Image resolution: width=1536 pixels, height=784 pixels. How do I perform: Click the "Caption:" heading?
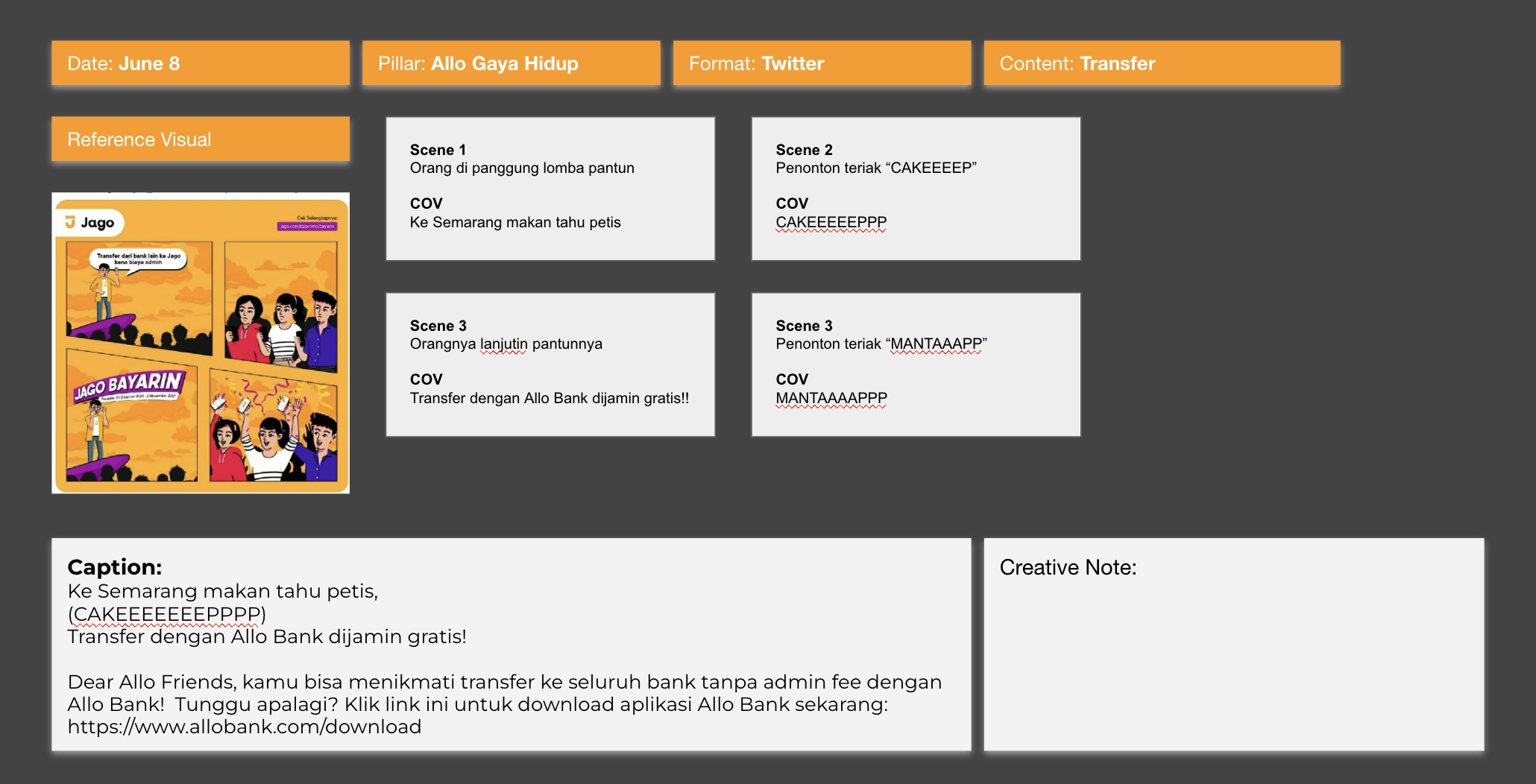coord(115,567)
